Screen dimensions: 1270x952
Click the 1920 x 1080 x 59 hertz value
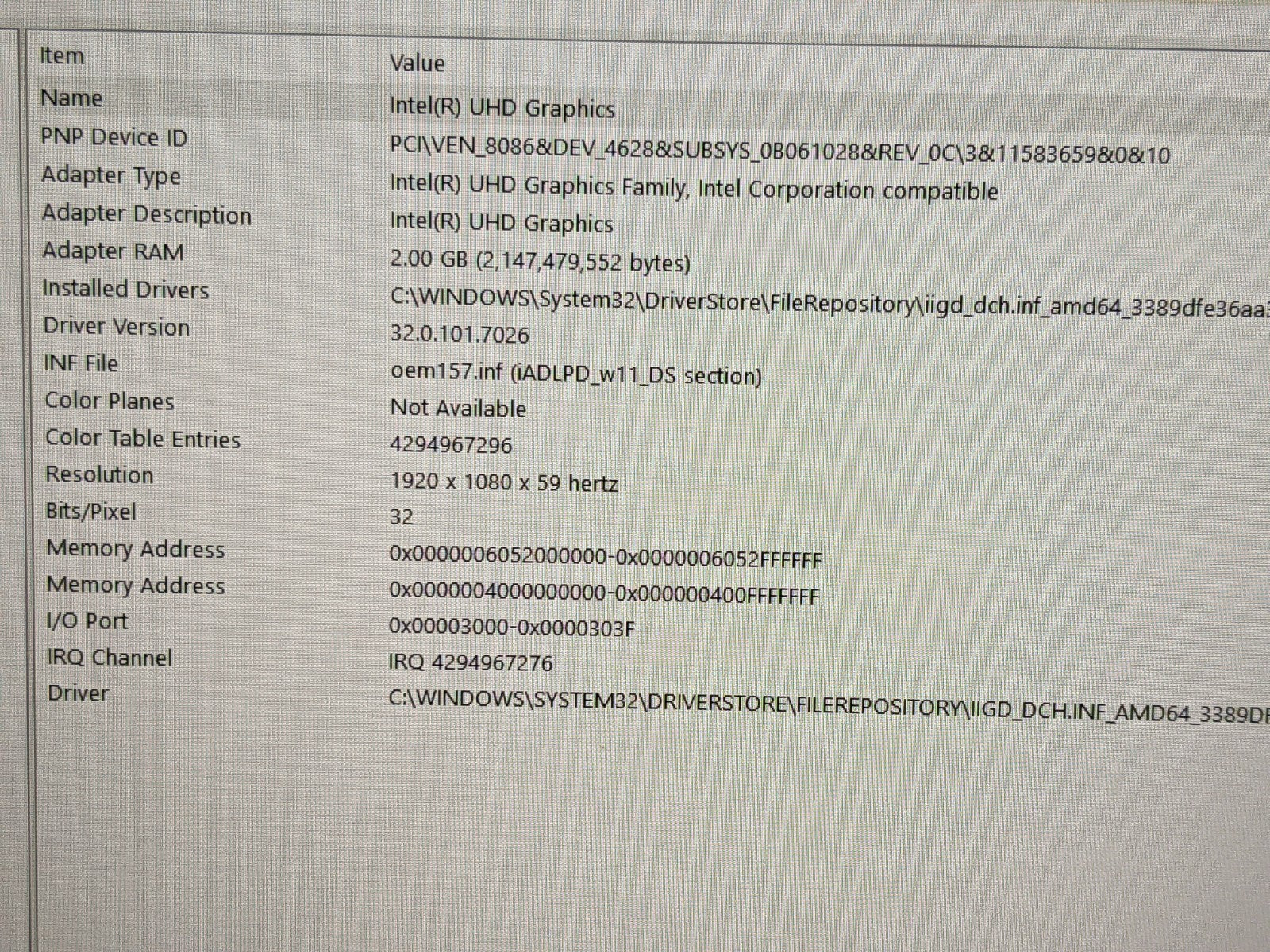(504, 482)
